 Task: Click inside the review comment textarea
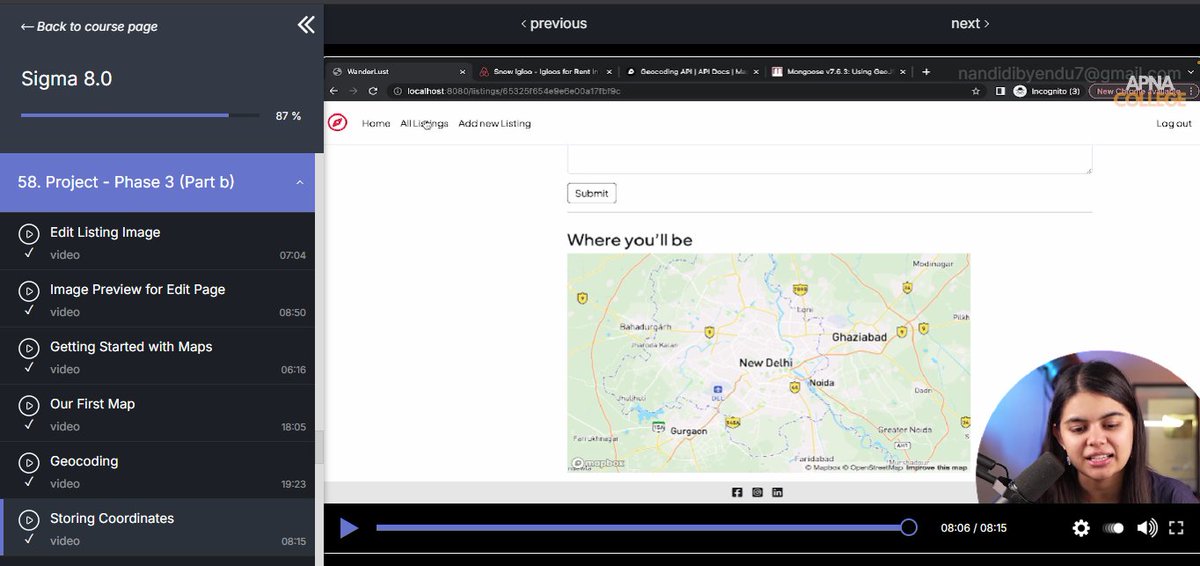[x=829, y=159]
